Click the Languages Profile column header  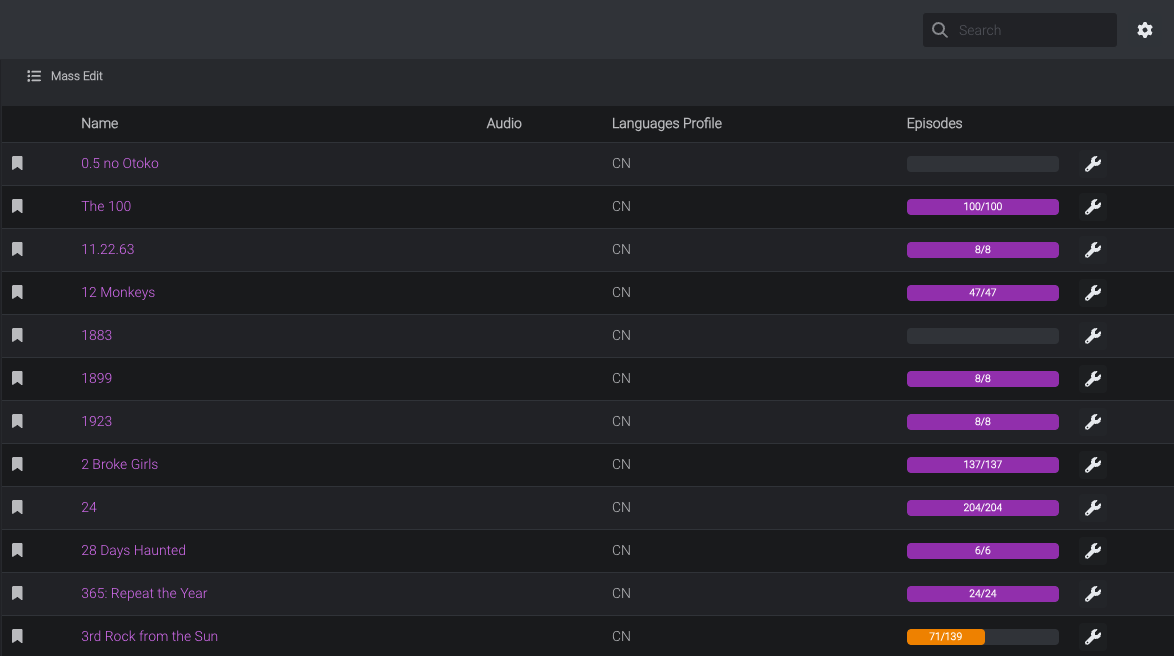pyautogui.click(x=666, y=124)
